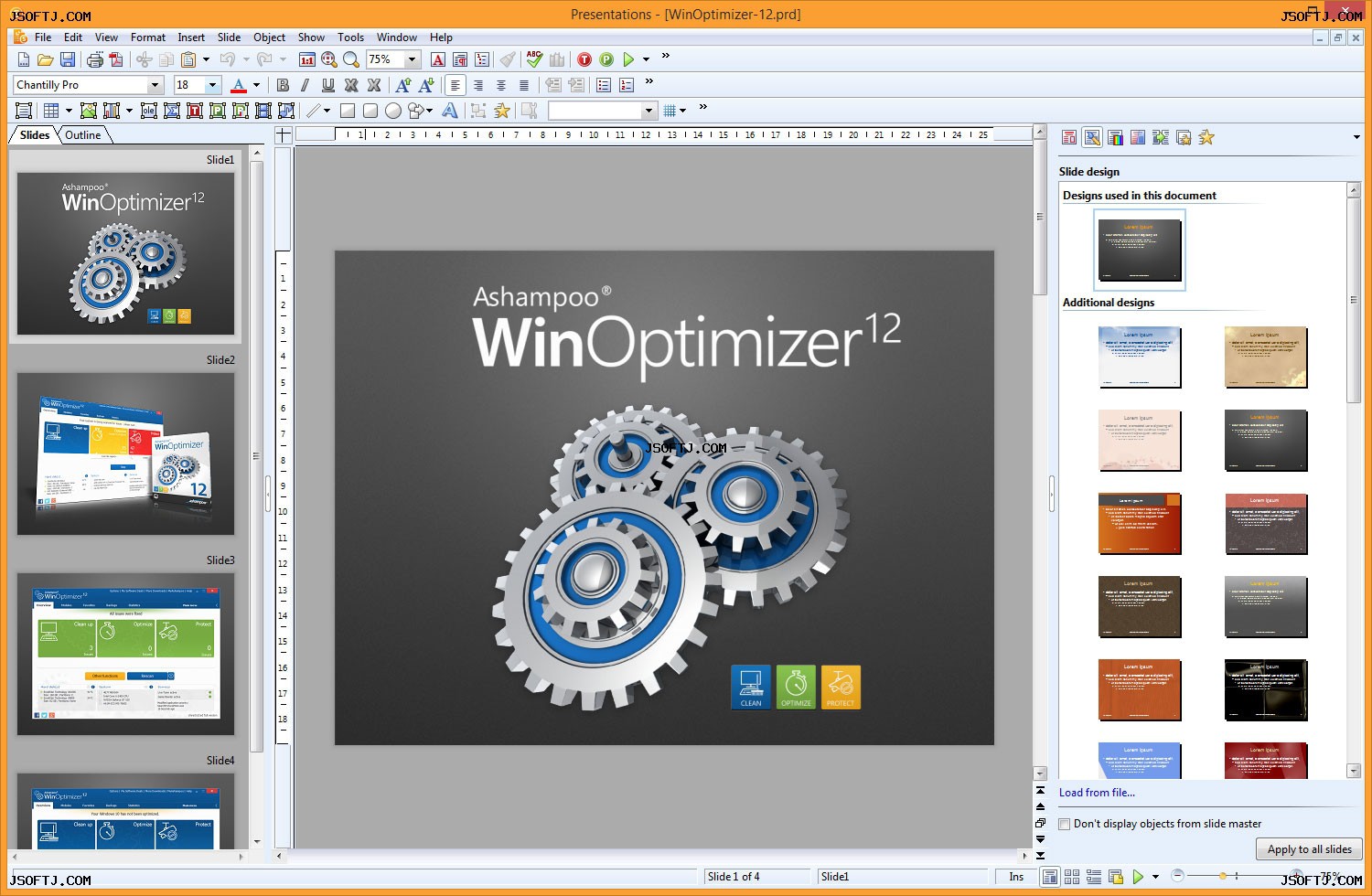Image resolution: width=1372 pixels, height=896 pixels.
Task: Select Slide3 thumbnail in slides panel
Action: 126,654
